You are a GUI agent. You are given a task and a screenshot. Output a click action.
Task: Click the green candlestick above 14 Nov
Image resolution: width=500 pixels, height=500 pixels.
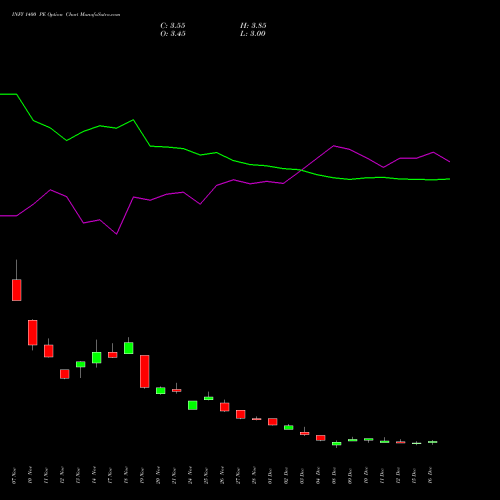point(97,357)
